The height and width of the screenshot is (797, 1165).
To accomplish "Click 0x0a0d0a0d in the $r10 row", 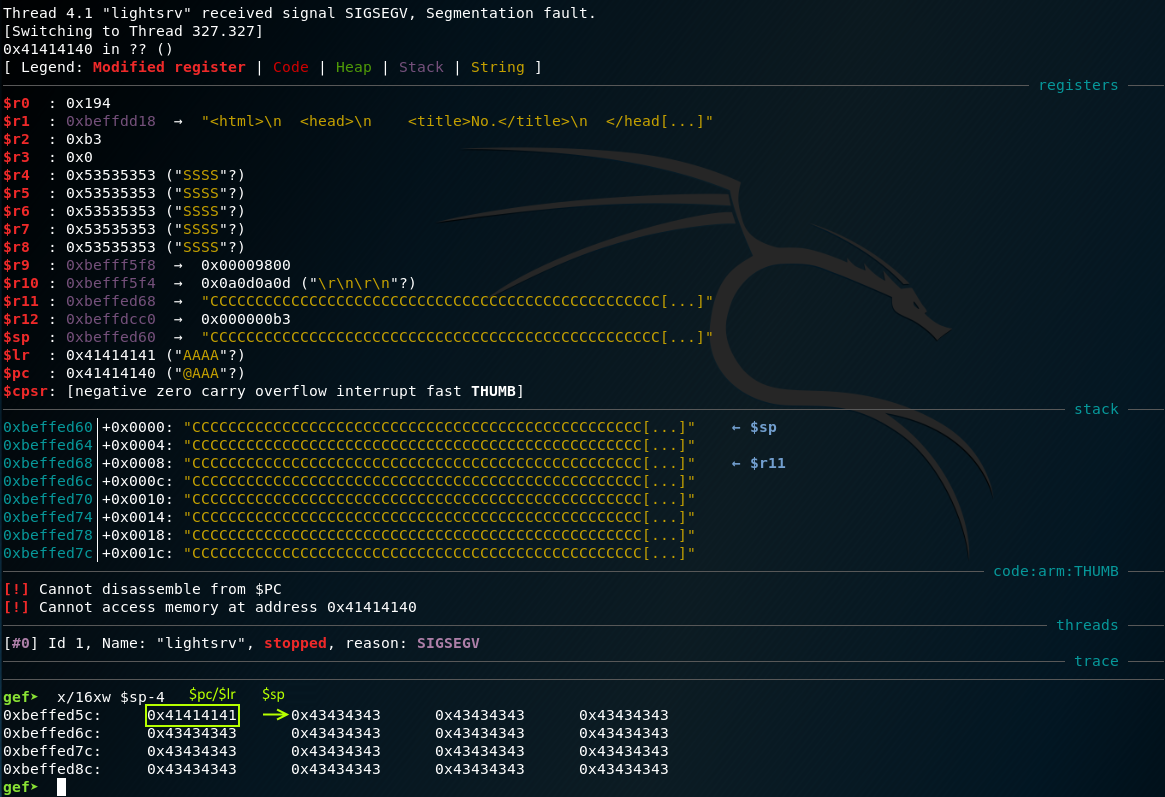I will point(246,283).
